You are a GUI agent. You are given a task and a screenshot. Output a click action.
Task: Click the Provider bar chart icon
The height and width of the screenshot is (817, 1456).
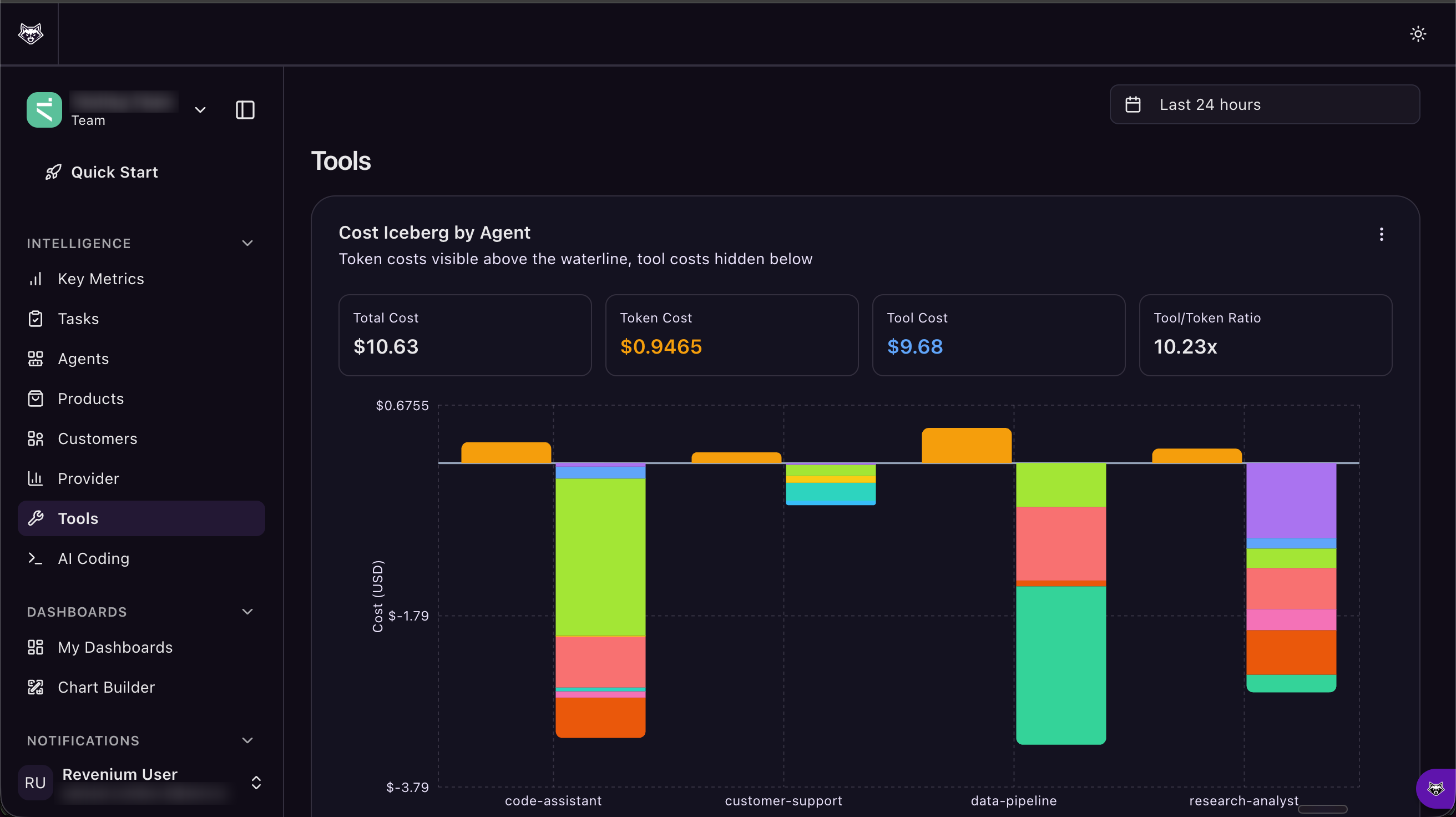[36, 478]
